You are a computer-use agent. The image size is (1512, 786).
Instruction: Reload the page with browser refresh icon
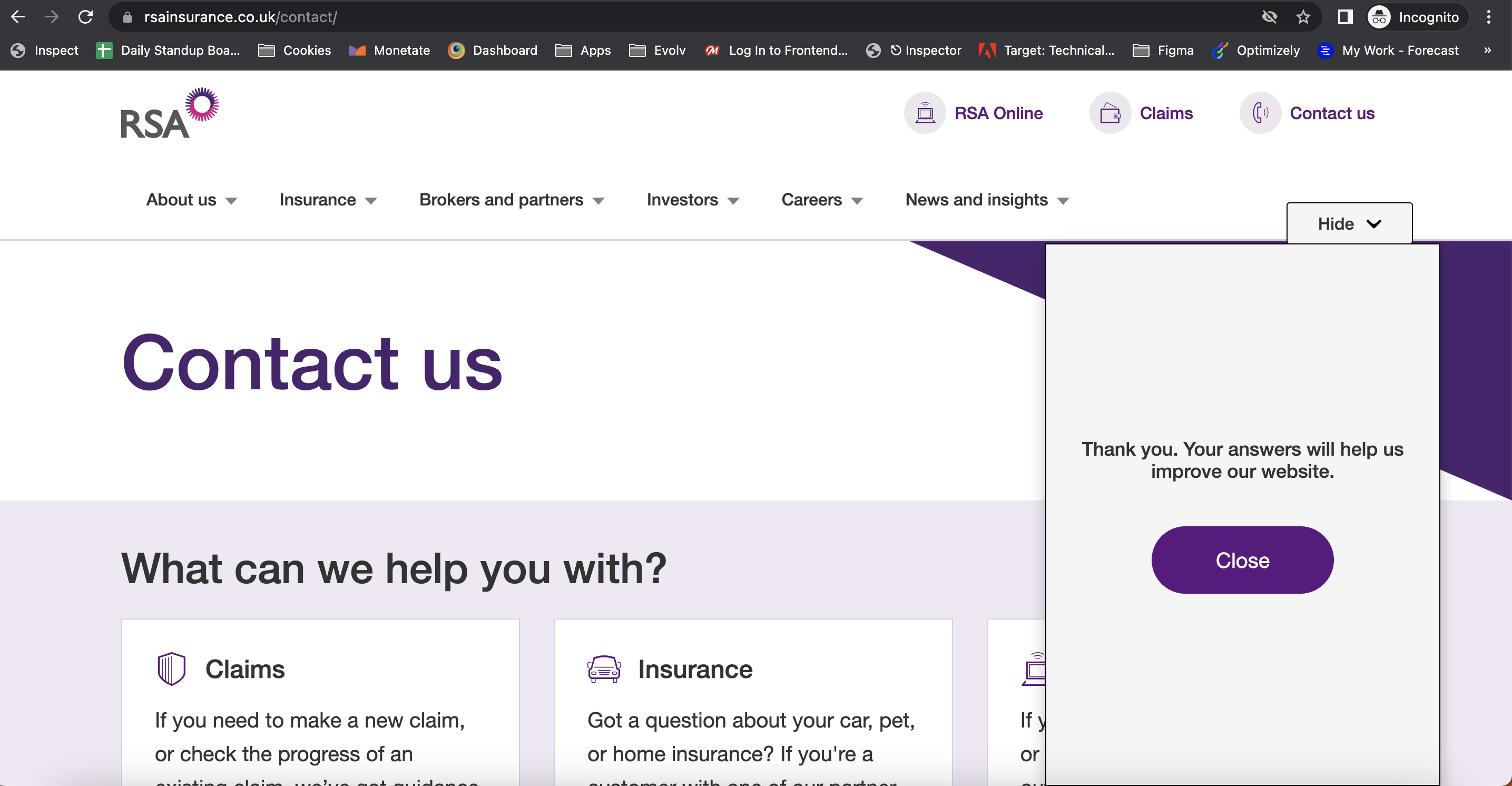pos(86,17)
